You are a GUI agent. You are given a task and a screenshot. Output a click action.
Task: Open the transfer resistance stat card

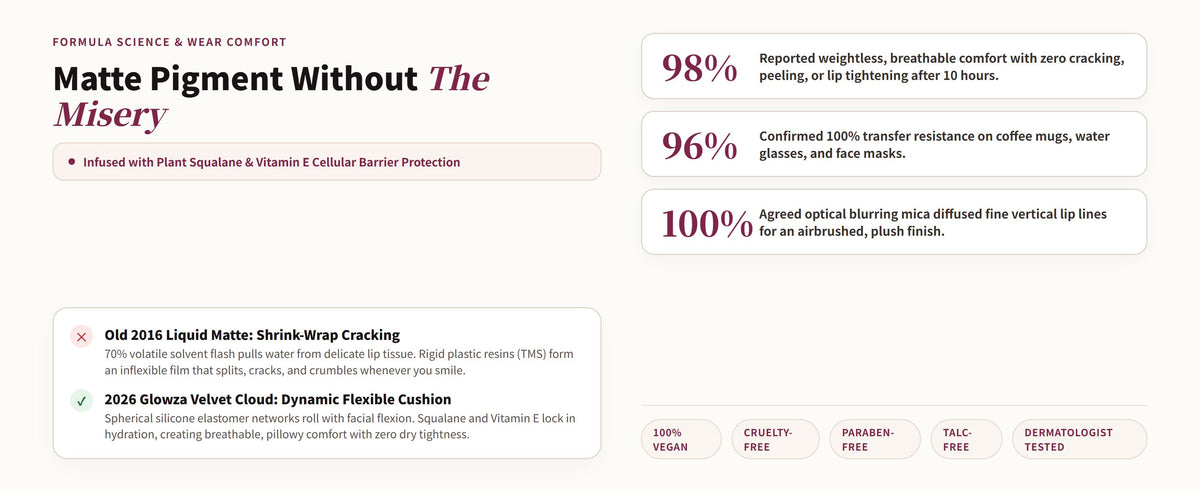894,144
